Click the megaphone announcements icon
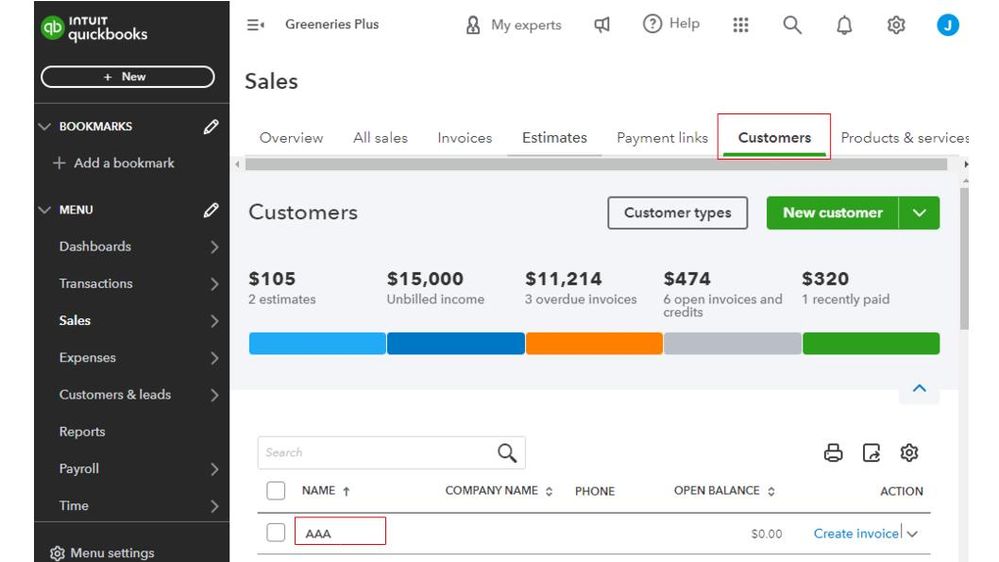The image size is (999, 562). (x=603, y=25)
